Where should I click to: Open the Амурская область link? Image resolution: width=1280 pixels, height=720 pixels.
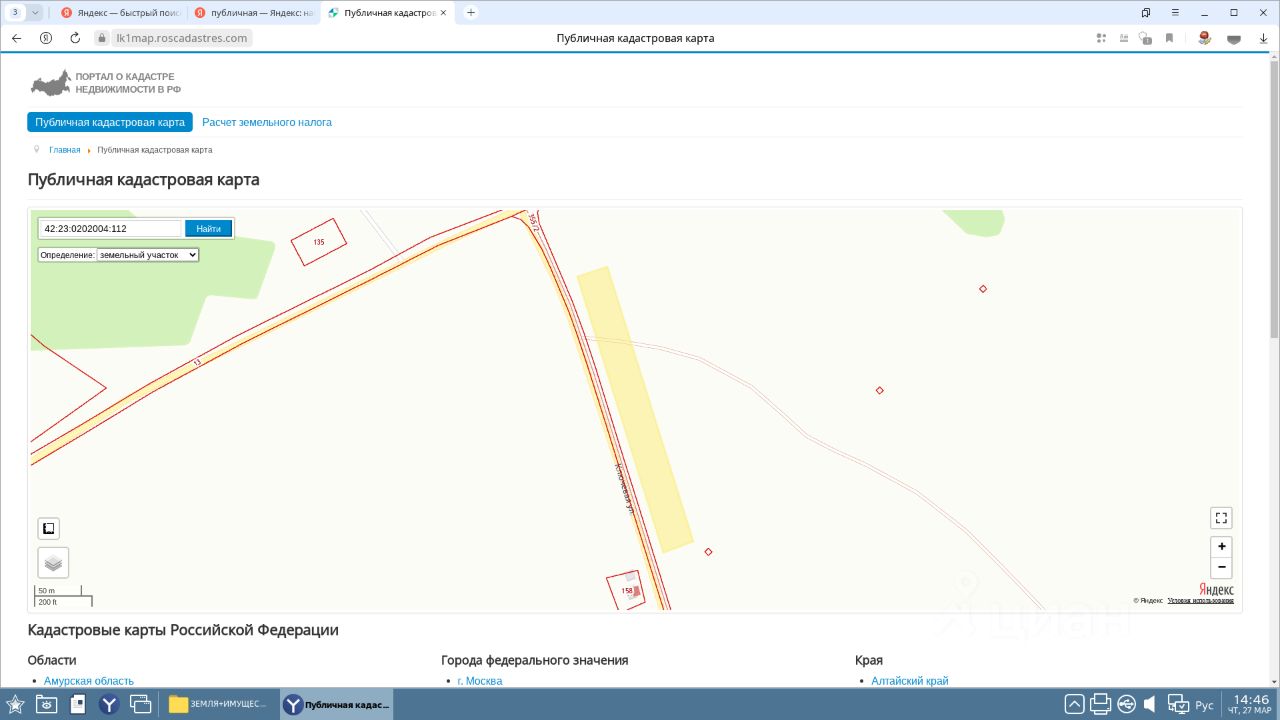point(89,681)
